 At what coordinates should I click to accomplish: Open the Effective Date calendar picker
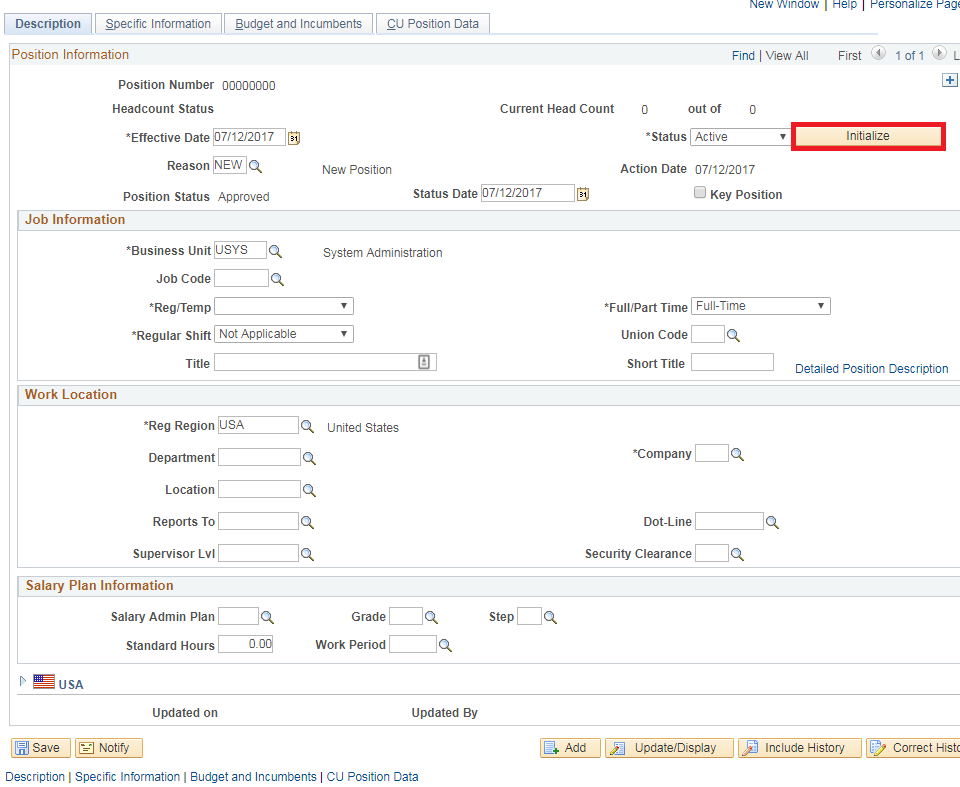(x=294, y=138)
